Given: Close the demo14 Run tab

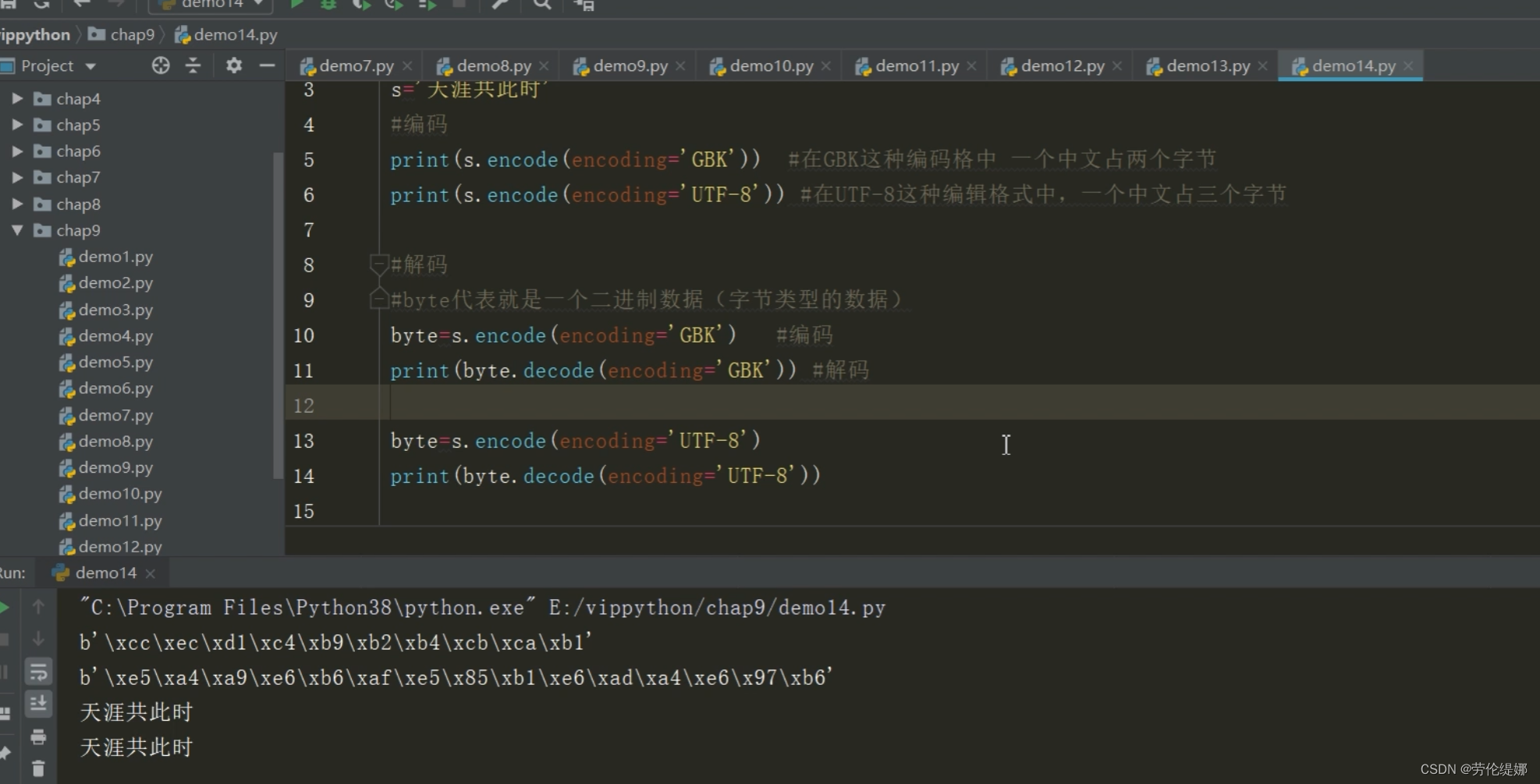Looking at the screenshot, I should 151,573.
